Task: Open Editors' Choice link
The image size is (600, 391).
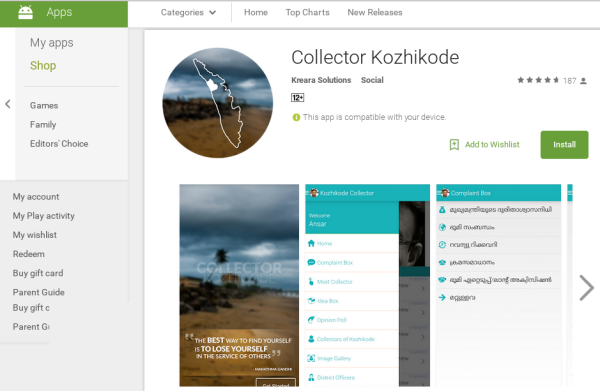Action: 59,144
